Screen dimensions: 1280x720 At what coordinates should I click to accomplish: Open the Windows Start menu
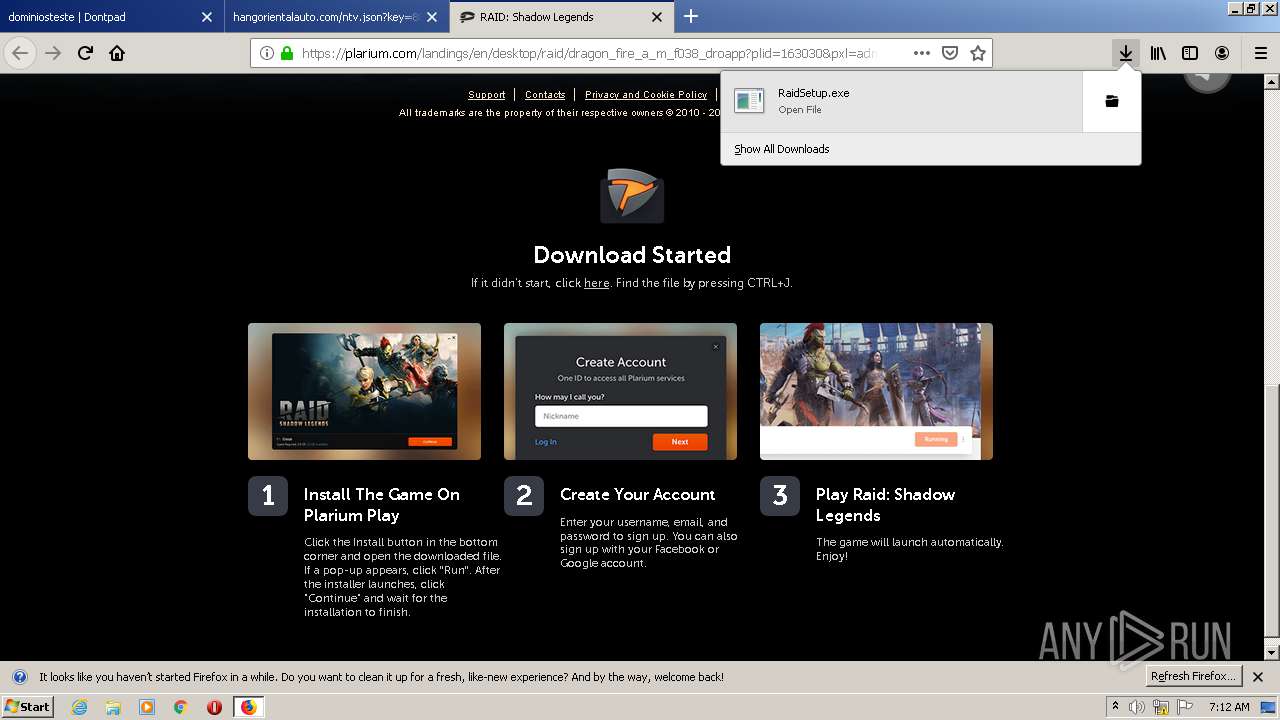pos(27,706)
